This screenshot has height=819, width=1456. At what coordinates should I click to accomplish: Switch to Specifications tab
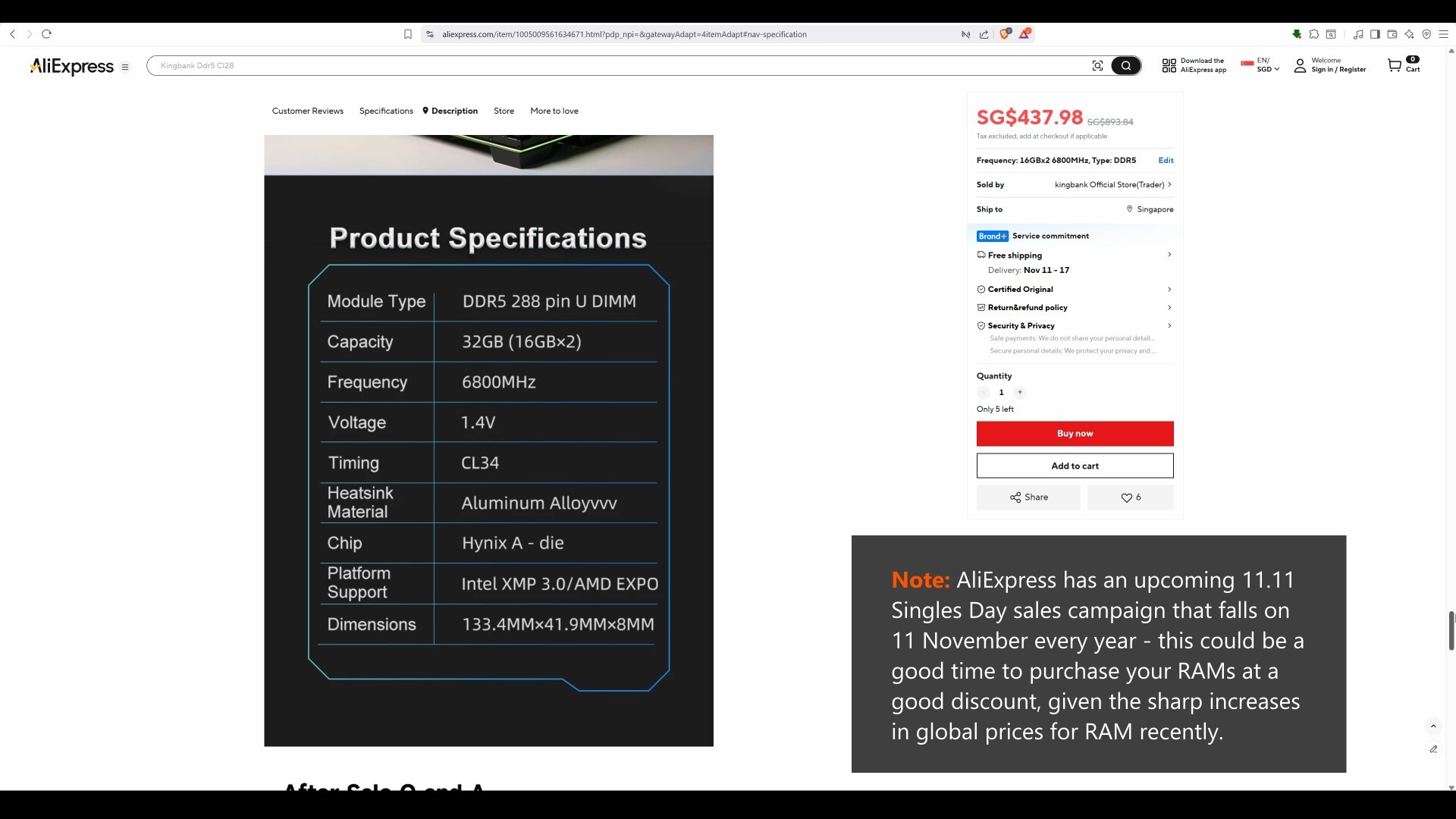click(386, 111)
